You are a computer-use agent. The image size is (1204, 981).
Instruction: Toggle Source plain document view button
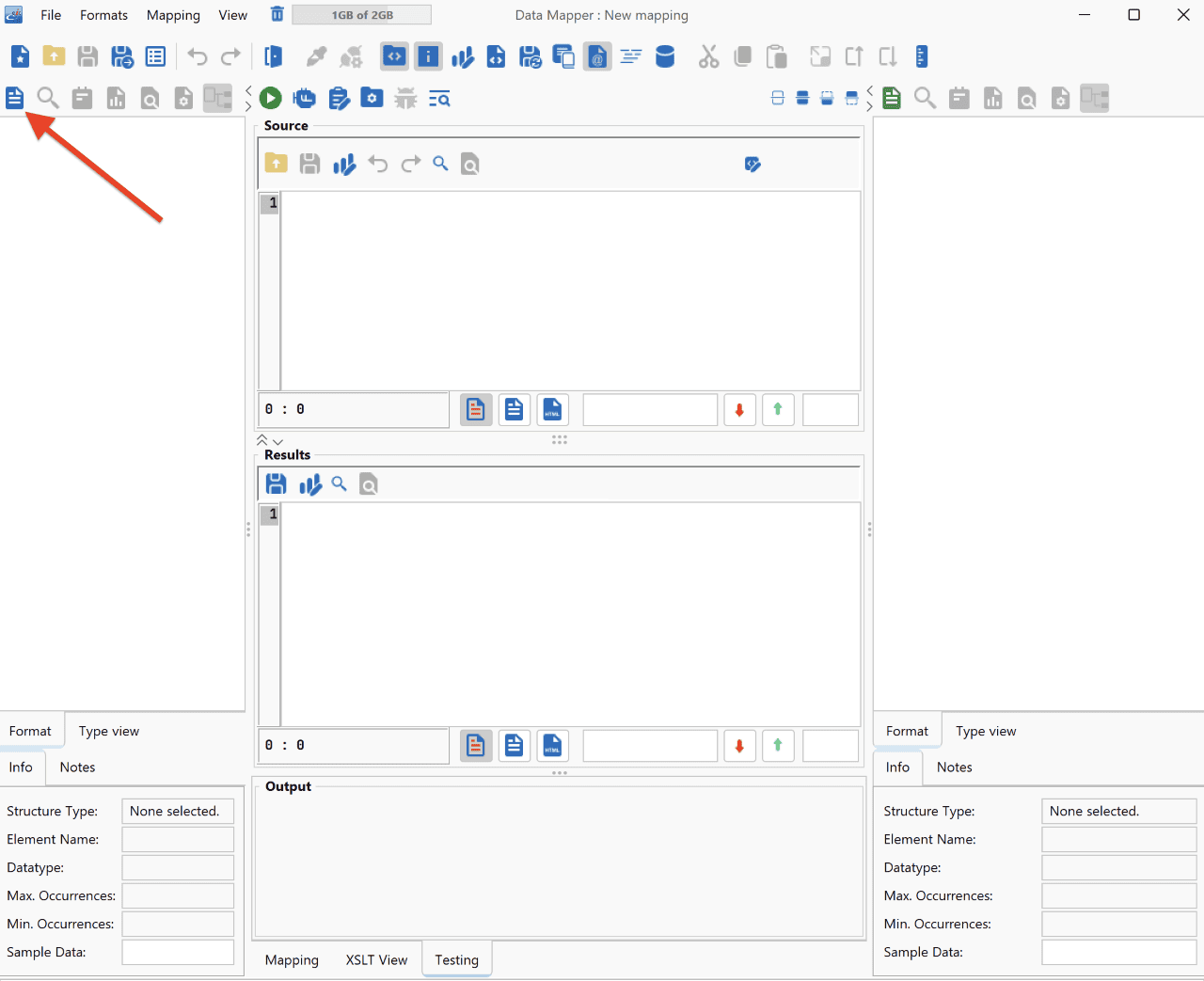coord(514,410)
